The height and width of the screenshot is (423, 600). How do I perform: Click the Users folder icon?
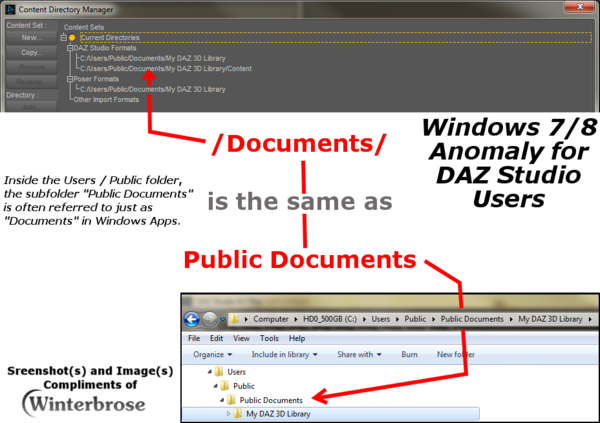pos(219,372)
